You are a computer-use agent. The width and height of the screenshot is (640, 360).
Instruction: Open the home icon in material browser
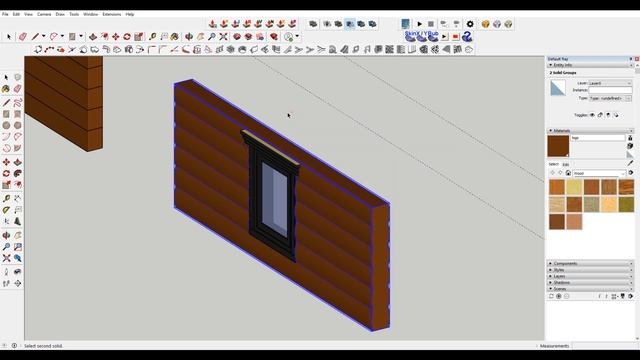point(568,173)
